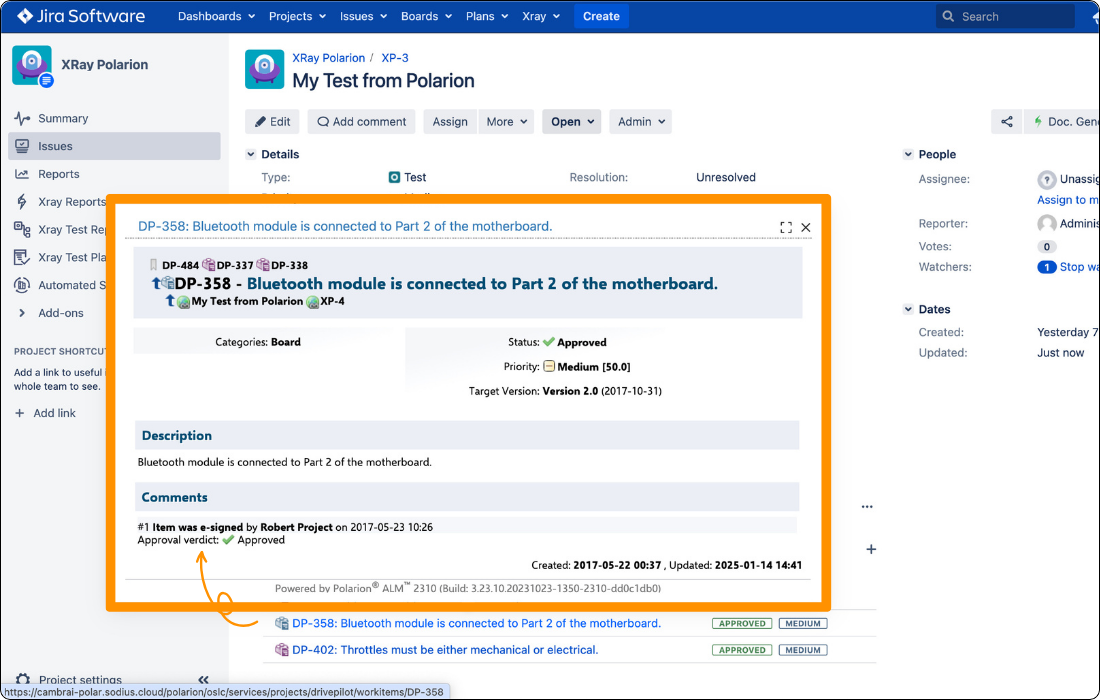Image resolution: width=1100 pixels, height=700 pixels.
Task: Open Project settings gear
Action: 23,680
